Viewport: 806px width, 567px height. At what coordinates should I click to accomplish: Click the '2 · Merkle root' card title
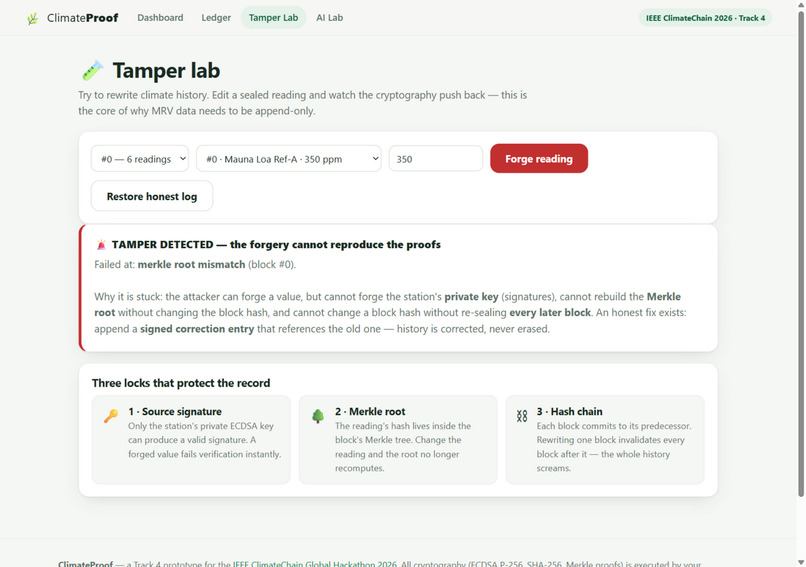click(370, 411)
